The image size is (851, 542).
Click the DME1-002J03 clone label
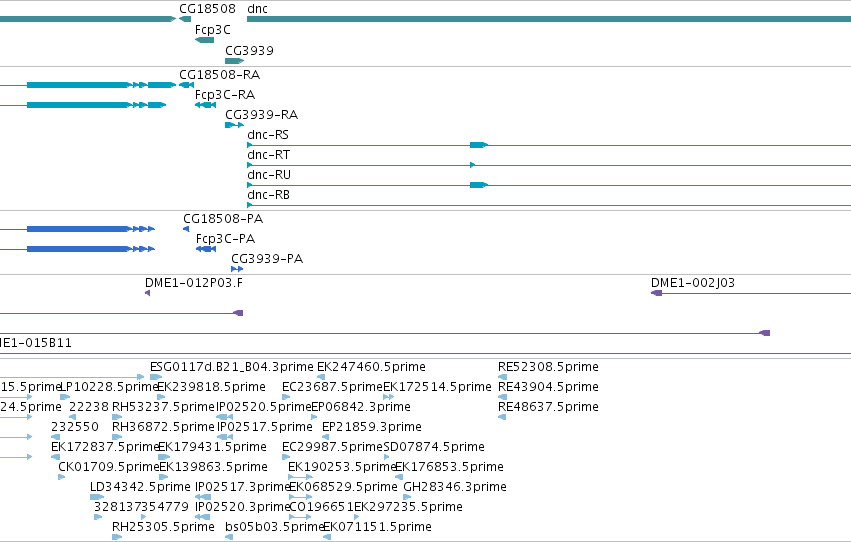tap(693, 283)
